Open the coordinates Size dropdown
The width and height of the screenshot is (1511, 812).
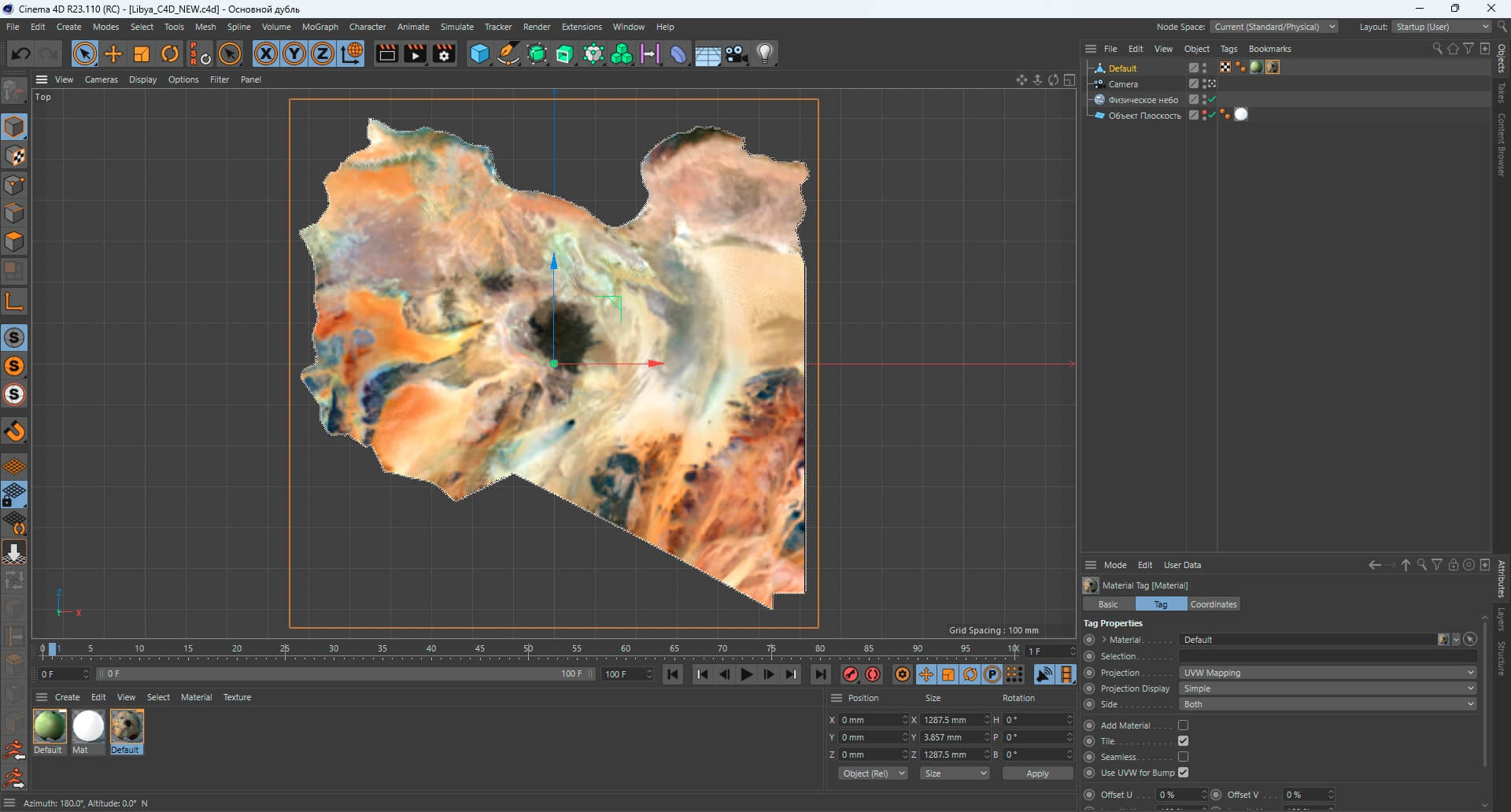pos(955,773)
